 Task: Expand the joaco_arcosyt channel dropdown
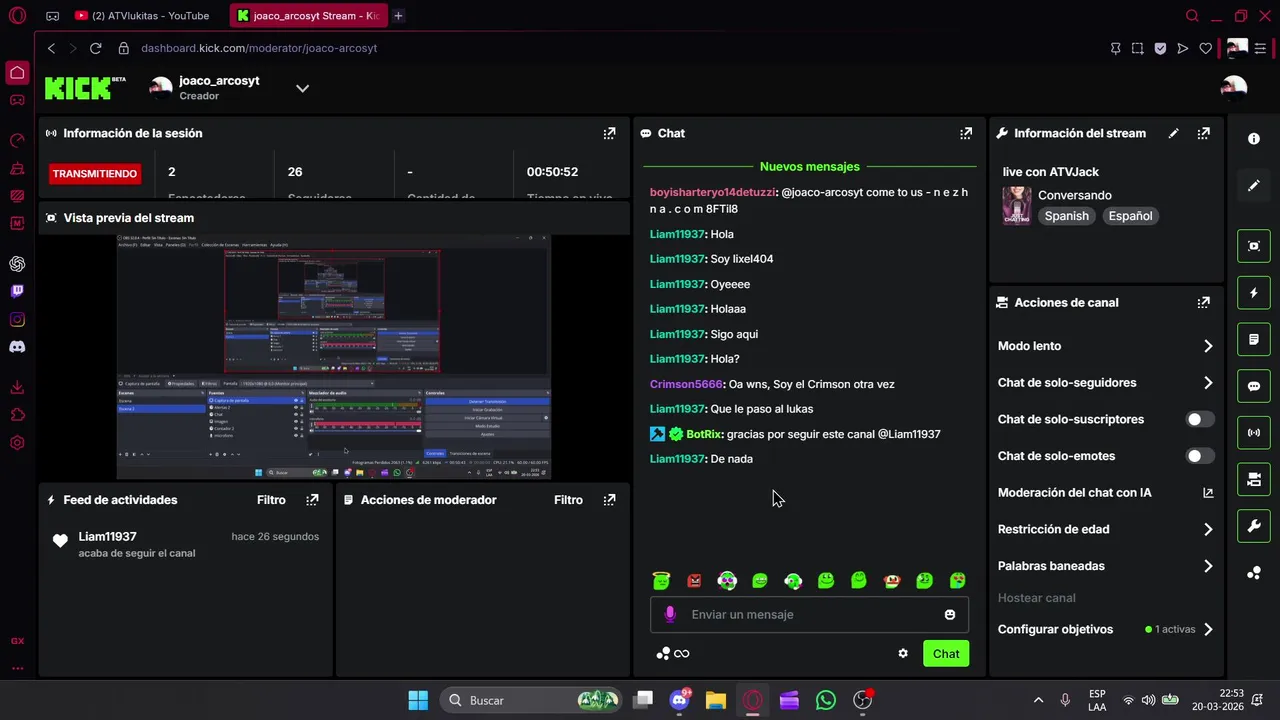point(302,88)
